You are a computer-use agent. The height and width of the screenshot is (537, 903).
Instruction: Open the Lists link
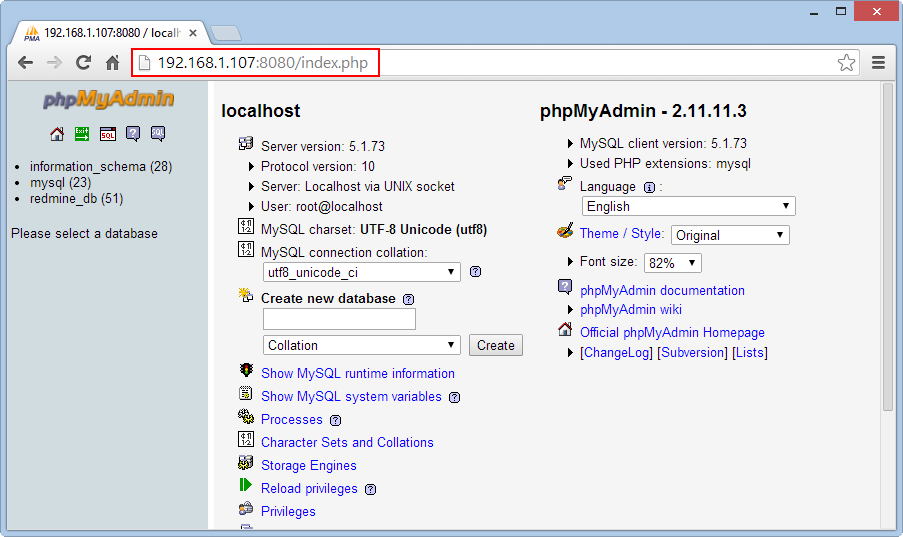click(750, 353)
